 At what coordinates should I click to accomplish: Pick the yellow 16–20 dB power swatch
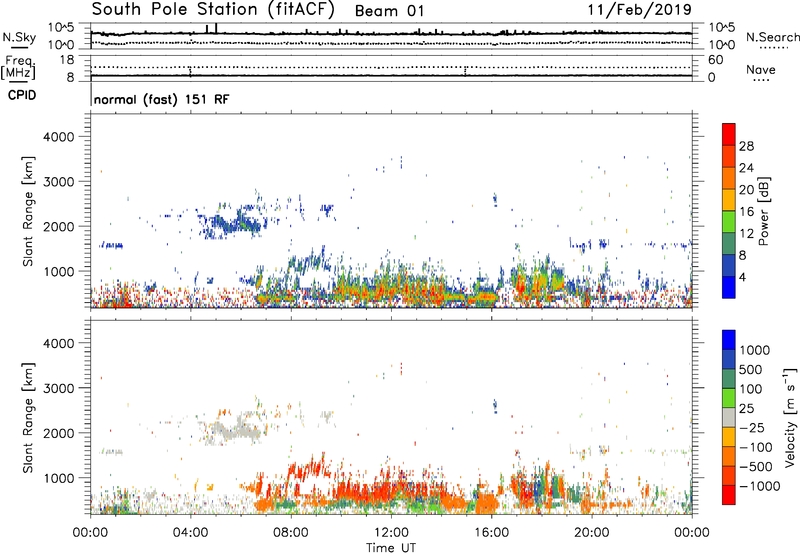(x=729, y=199)
